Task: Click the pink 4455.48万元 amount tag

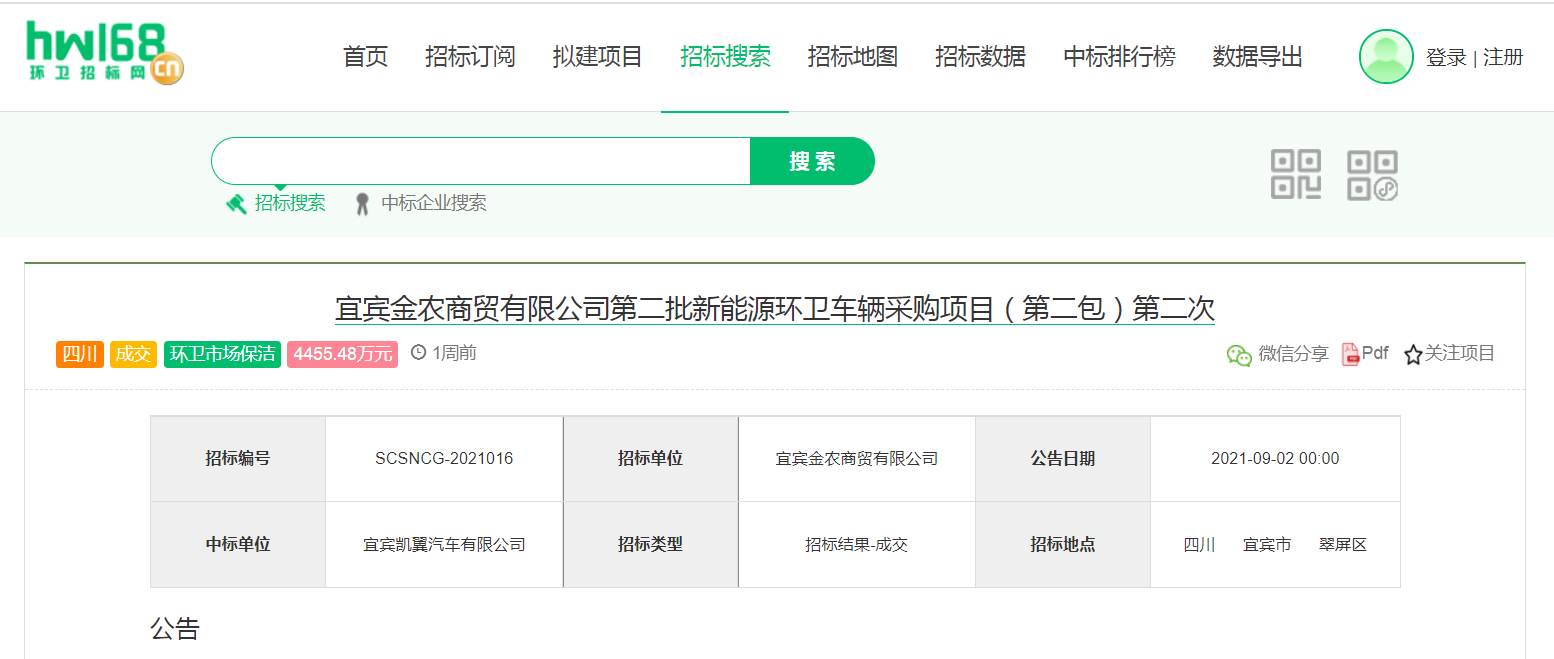Action: (x=342, y=354)
